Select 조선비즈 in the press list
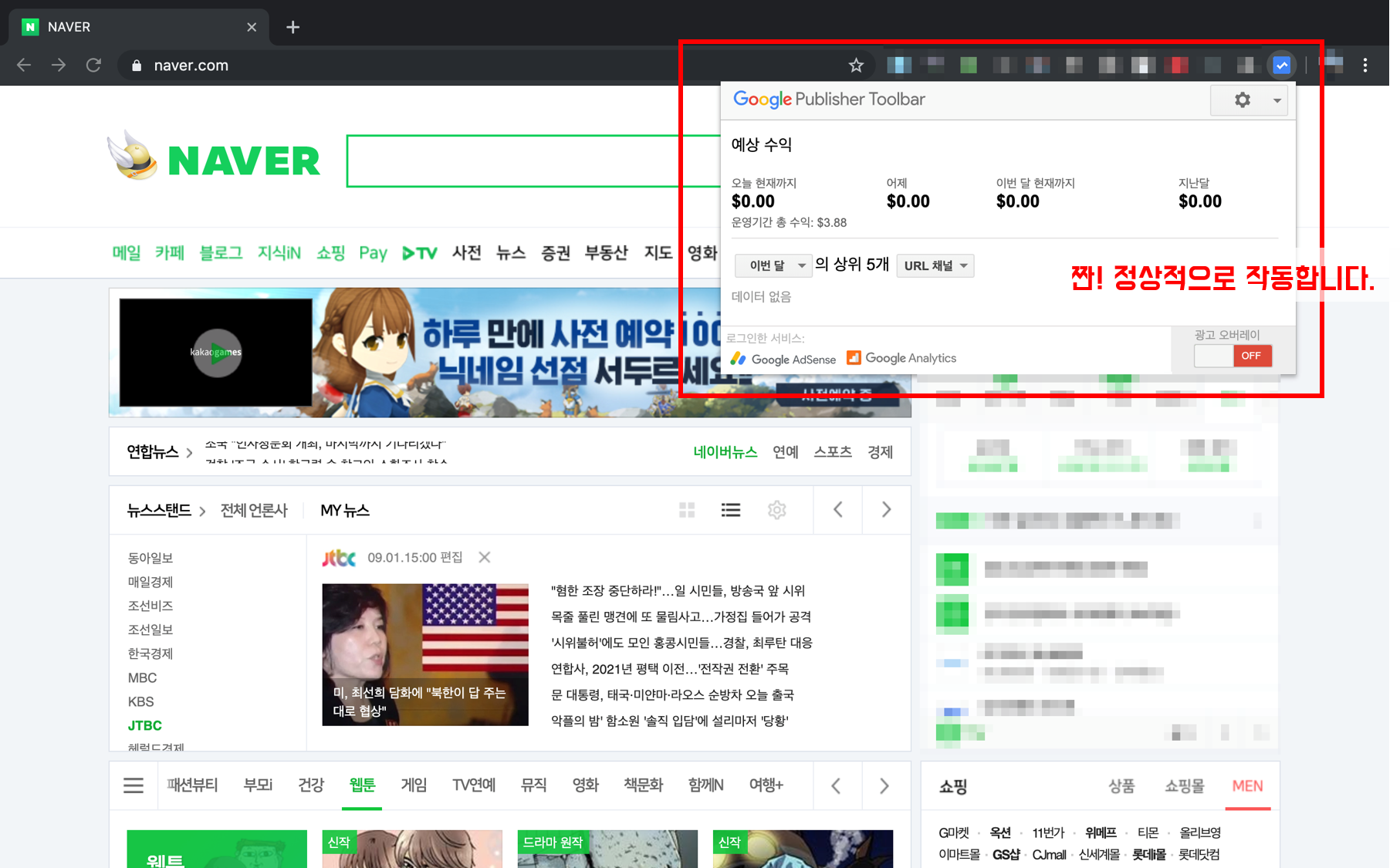Viewport: 1400px width, 868px height. (150, 606)
